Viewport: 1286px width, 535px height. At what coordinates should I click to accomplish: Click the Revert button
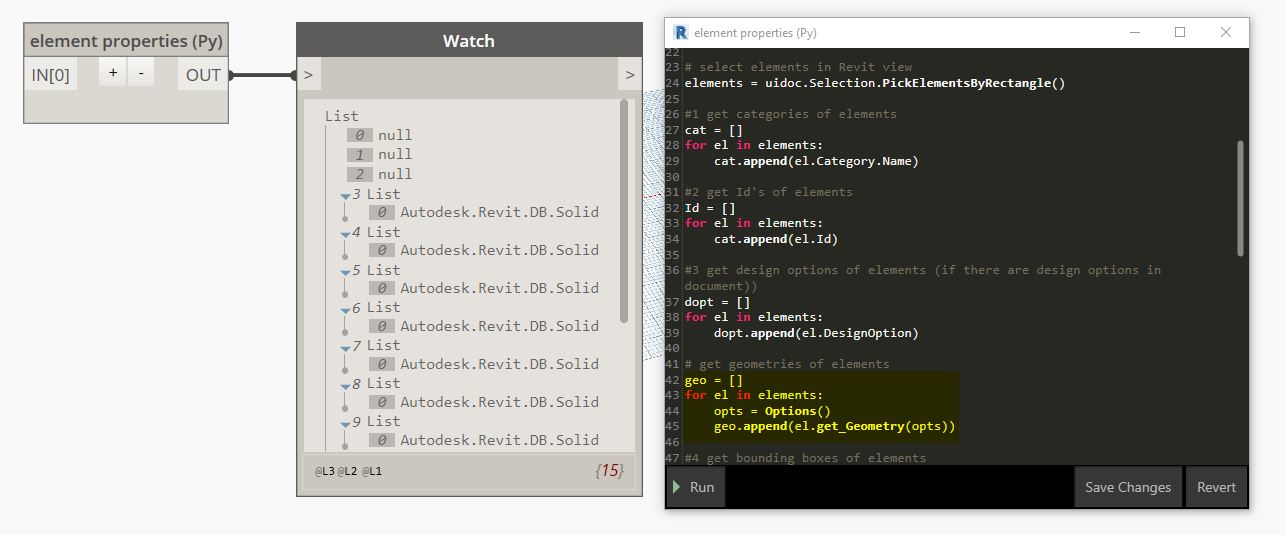tap(1216, 487)
